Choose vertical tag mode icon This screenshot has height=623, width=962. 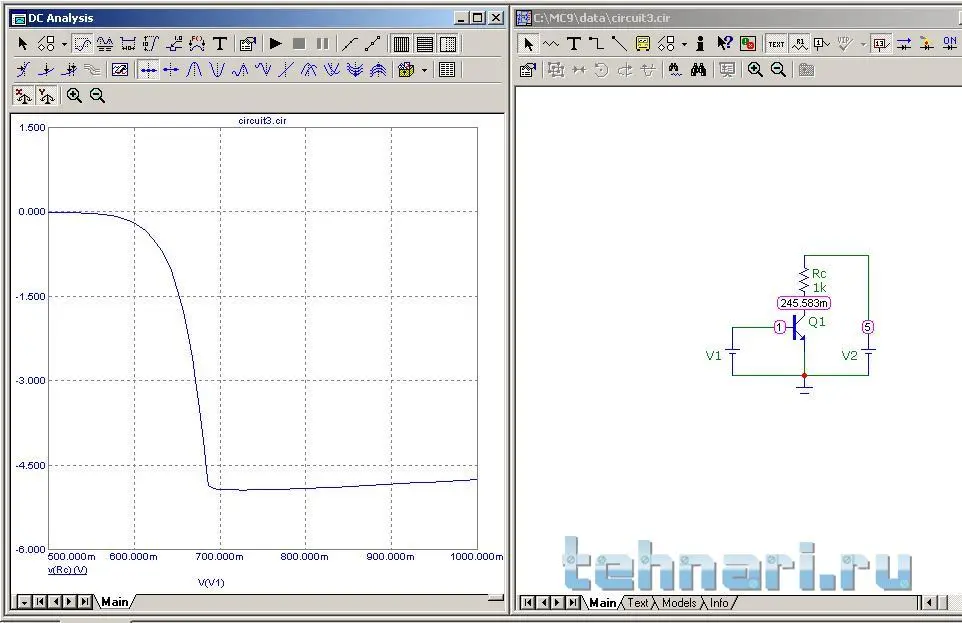[151, 44]
